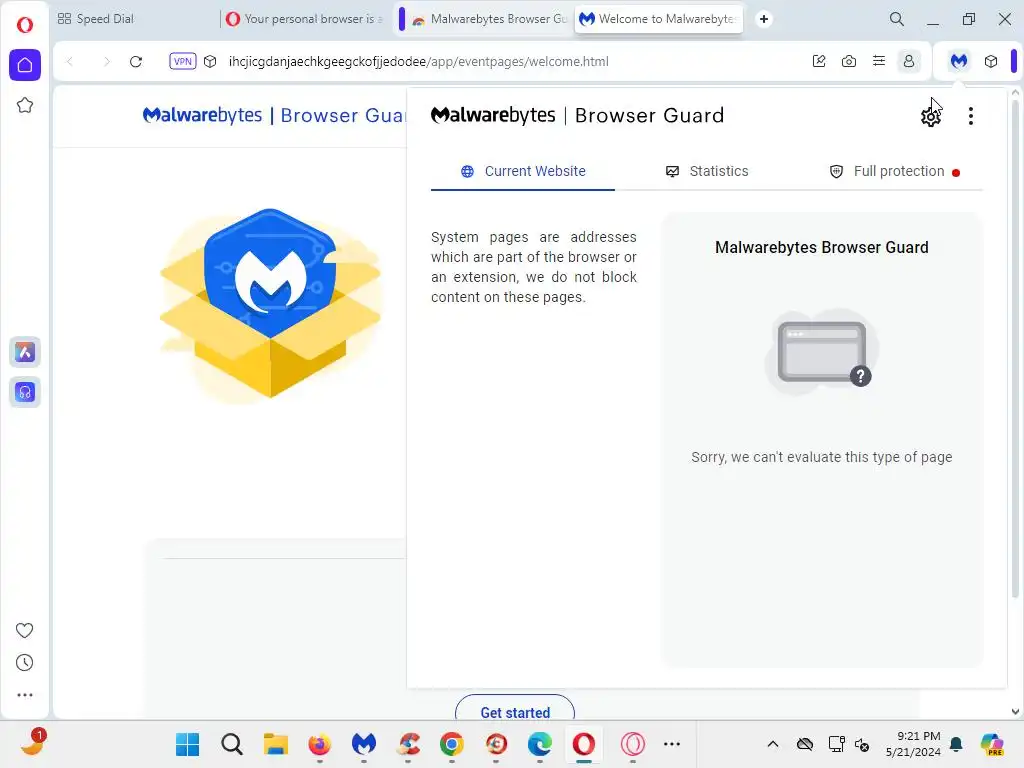This screenshot has height=768, width=1024.
Task: Open sidebar history clock icon
Action: click(24, 663)
